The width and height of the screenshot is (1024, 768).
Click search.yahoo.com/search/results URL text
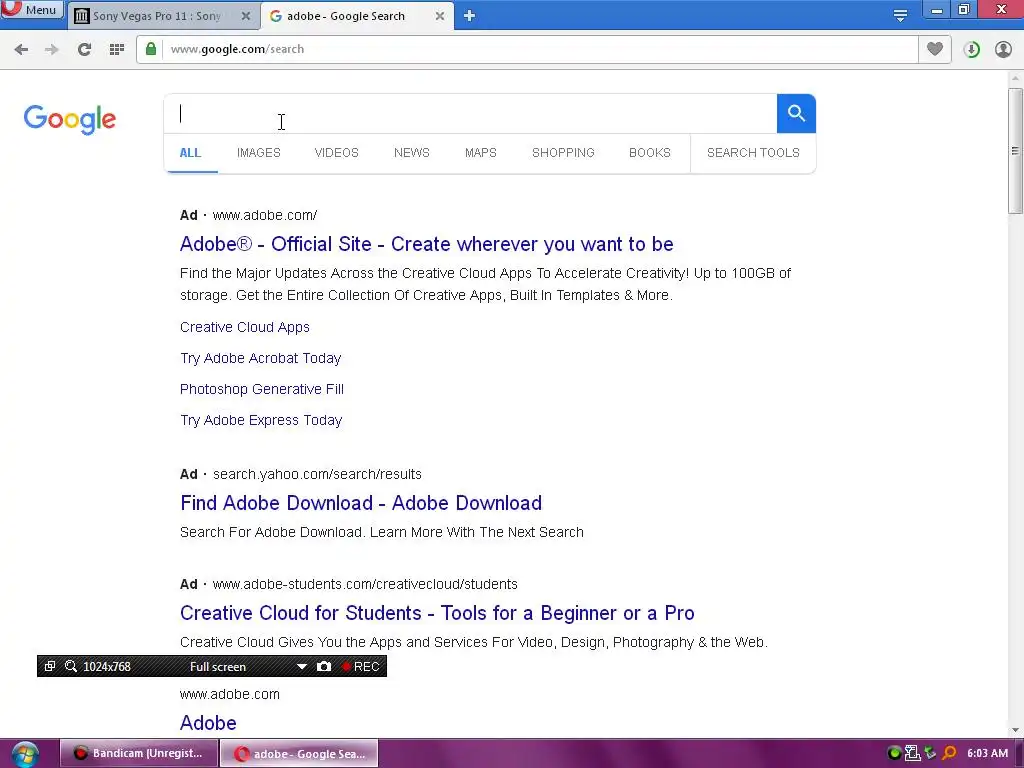tap(317, 474)
